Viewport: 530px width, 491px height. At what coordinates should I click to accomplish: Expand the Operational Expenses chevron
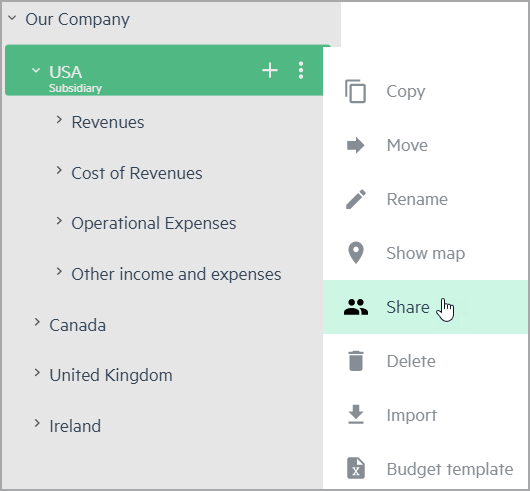coord(59,221)
